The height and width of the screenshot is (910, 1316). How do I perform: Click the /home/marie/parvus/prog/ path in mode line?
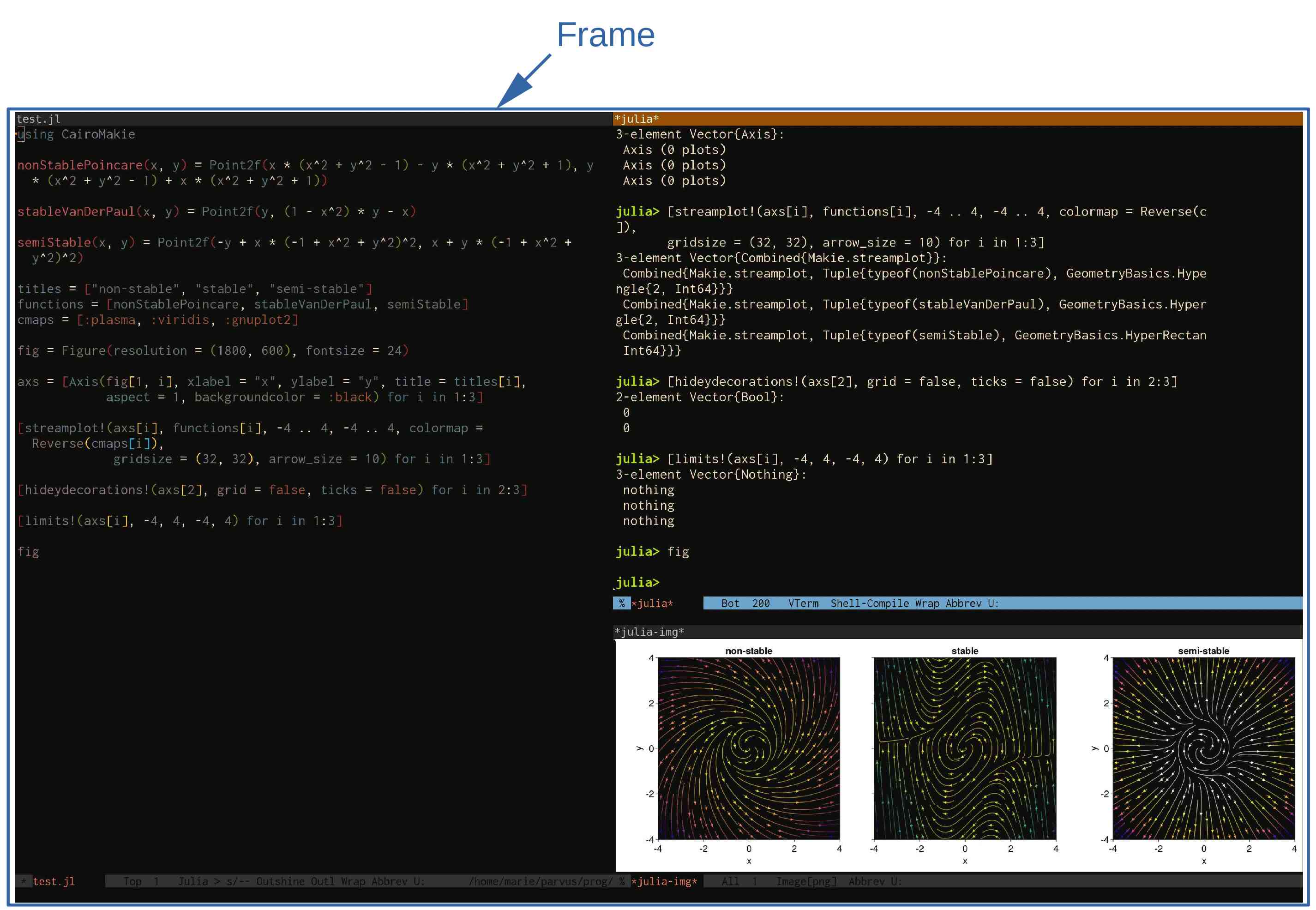click(x=541, y=881)
